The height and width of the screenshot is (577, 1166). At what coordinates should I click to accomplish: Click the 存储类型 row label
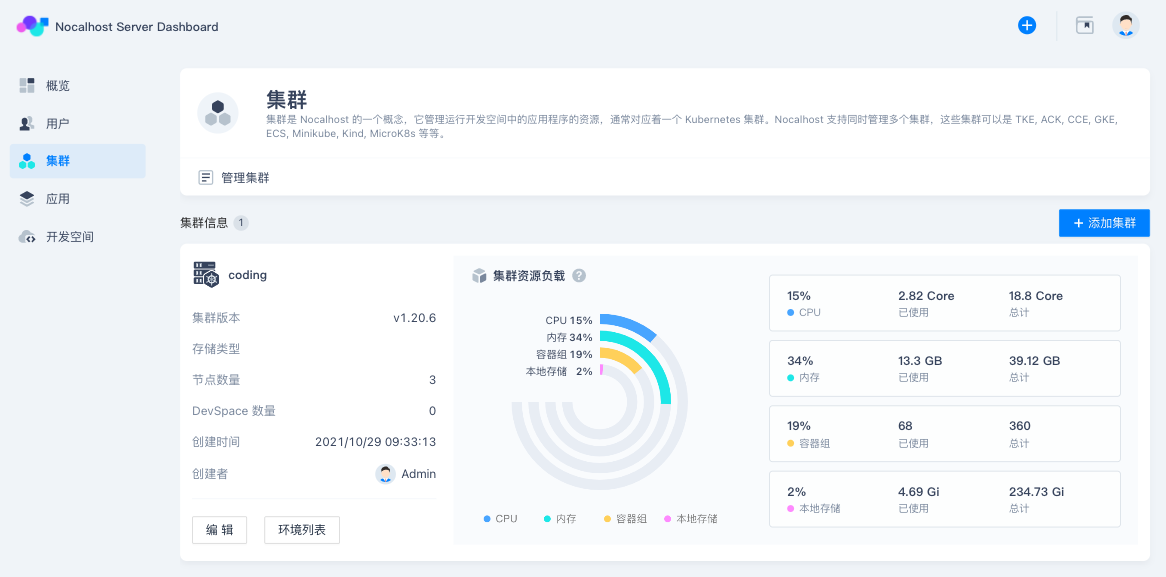coord(216,349)
